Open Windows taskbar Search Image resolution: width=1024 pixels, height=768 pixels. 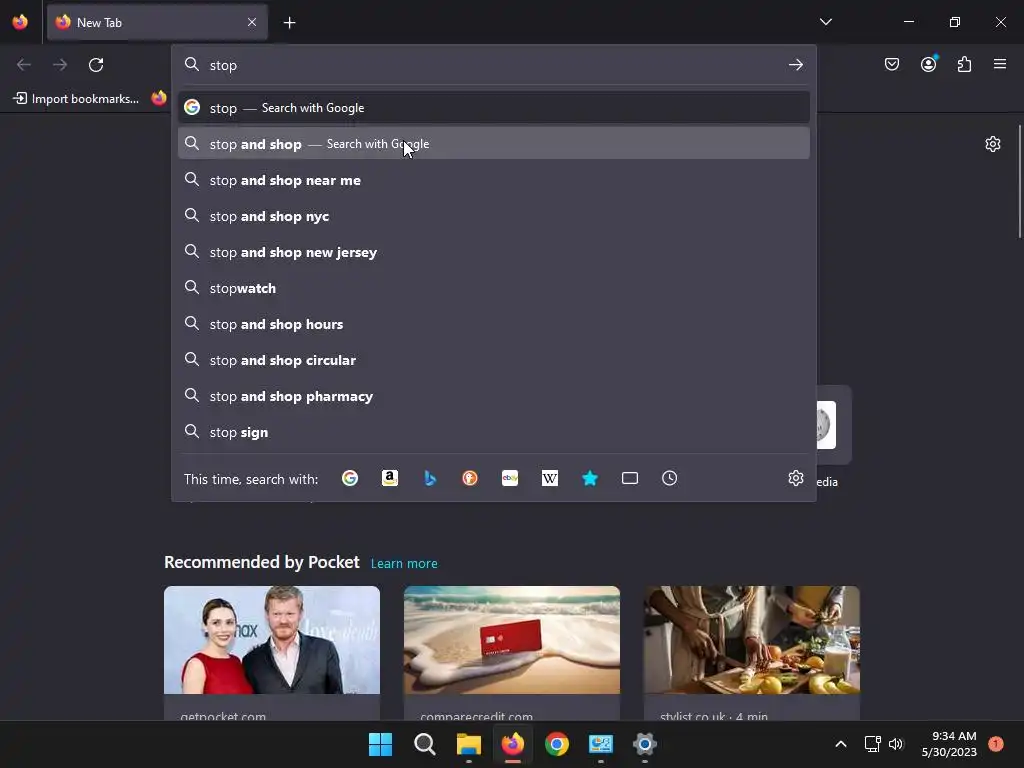[424, 744]
